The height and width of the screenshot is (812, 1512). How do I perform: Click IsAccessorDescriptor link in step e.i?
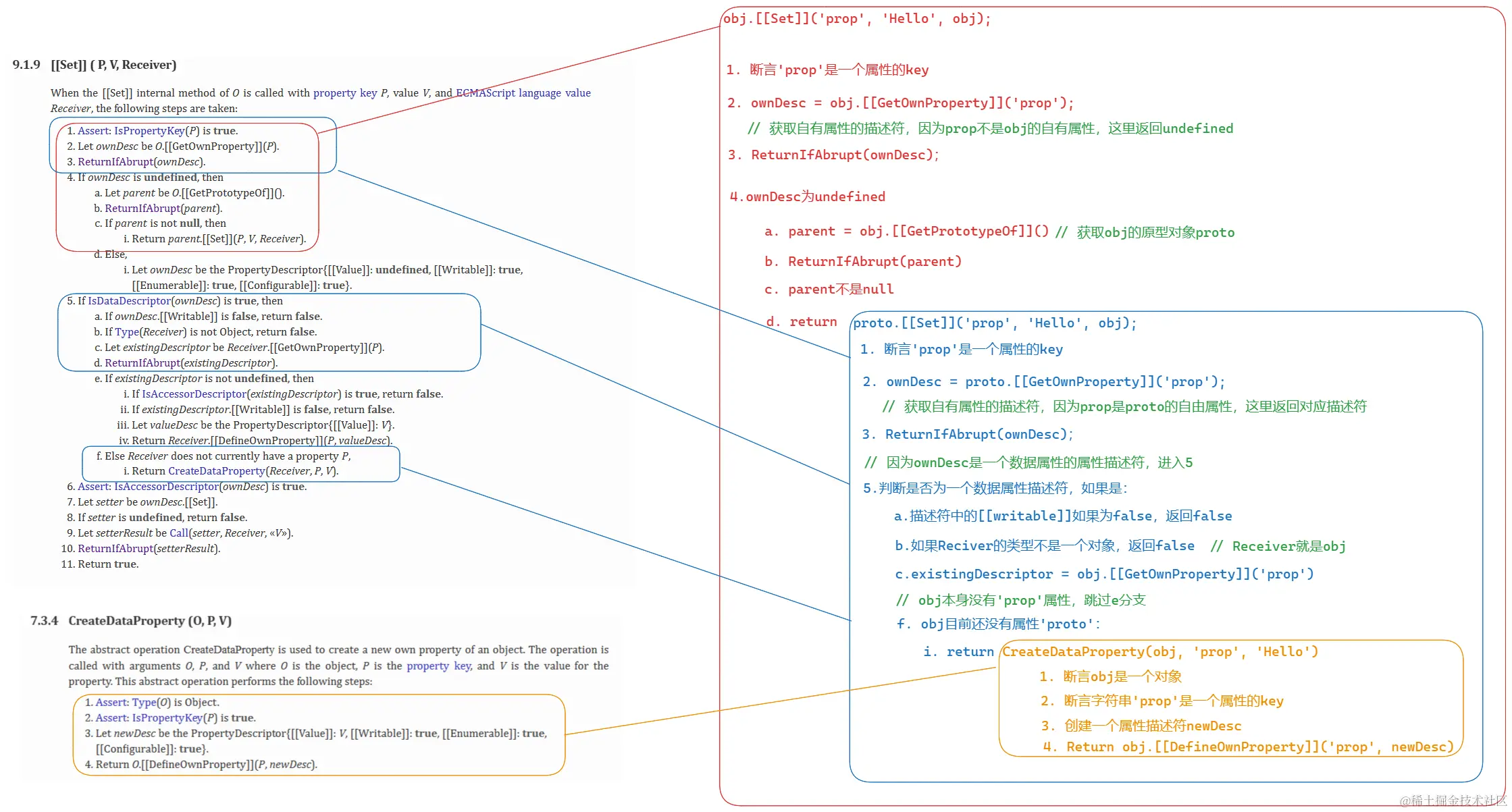pos(194,394)
